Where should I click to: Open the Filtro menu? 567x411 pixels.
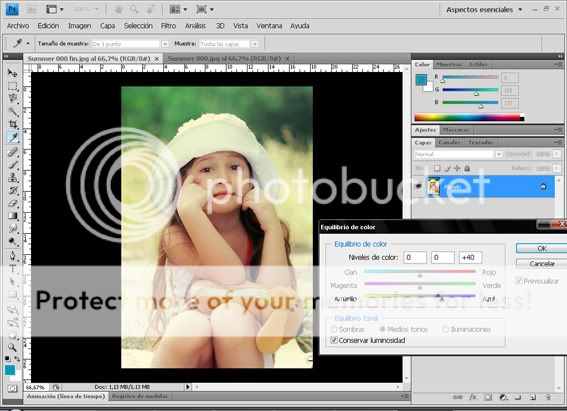pos(168,26)
